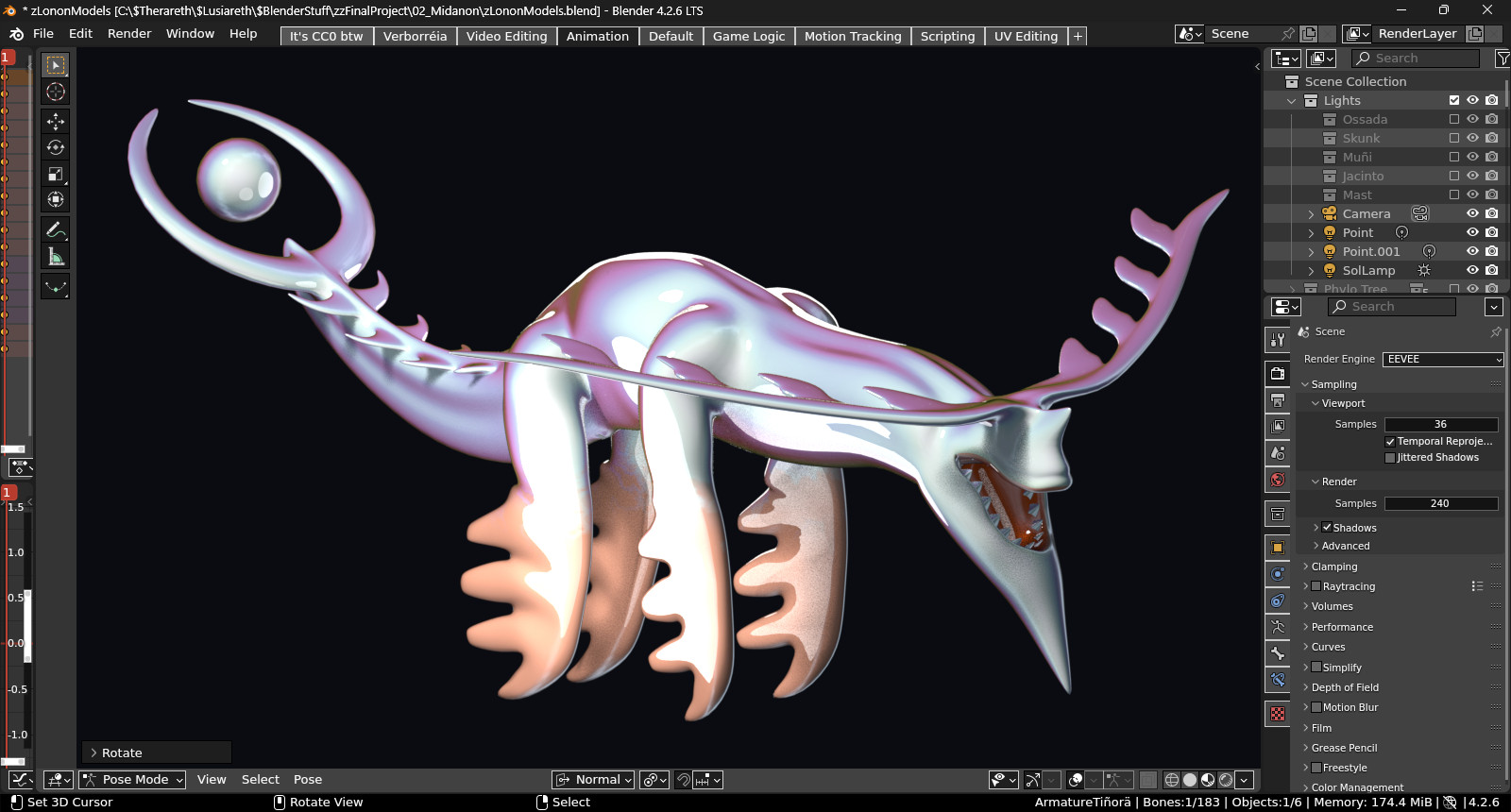Open the Object properties tab
The height and width of the screenshot is (812, 1511).
click(1278, 548)
